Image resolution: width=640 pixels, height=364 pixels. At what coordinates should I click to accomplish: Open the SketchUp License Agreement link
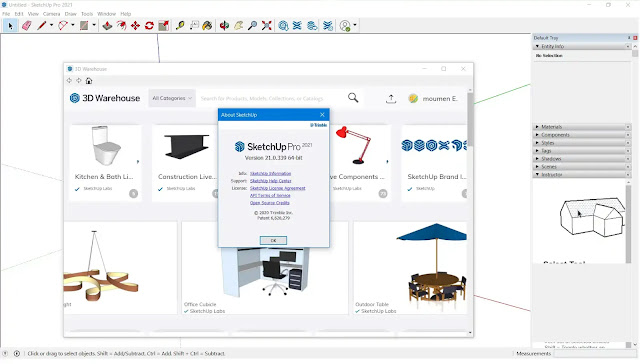pos(278,188)
